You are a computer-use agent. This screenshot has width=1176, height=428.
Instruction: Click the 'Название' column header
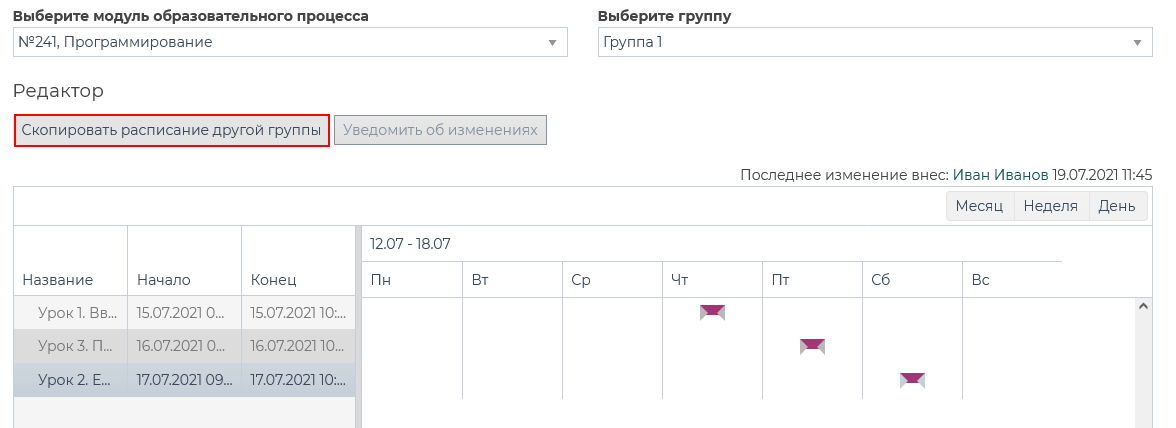(58, 280)
